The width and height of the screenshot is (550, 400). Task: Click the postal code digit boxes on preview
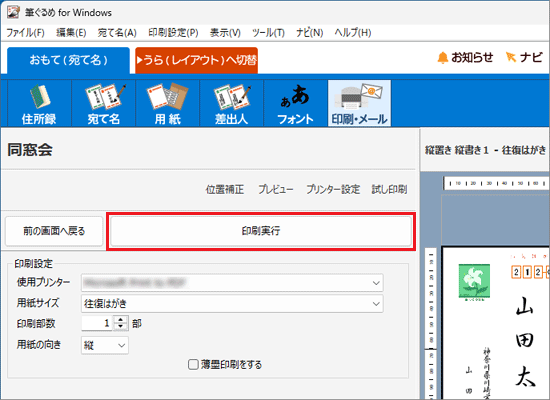point(530,272)
